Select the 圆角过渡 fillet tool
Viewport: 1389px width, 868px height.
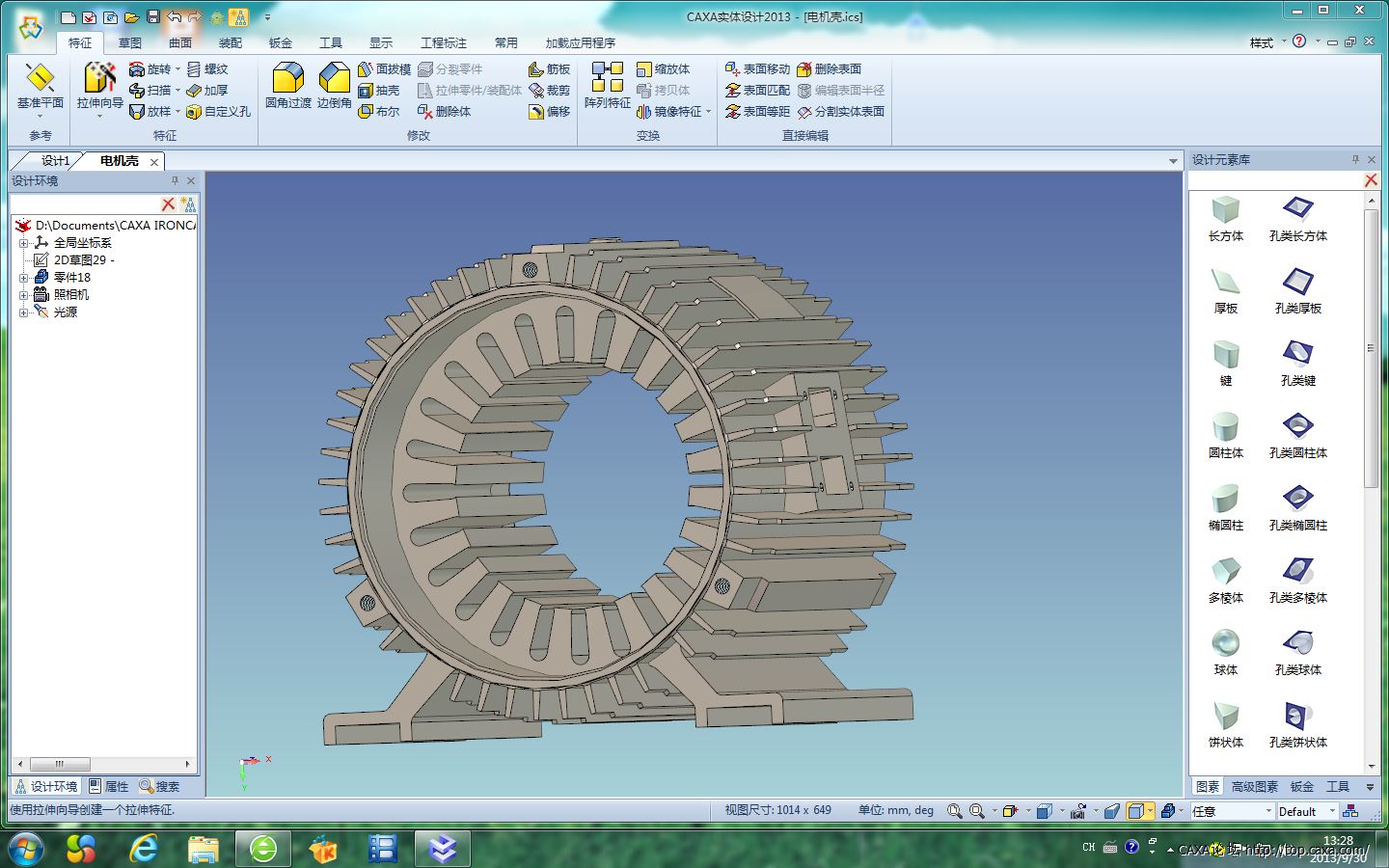pyautogui.click(x=287, y=79)
